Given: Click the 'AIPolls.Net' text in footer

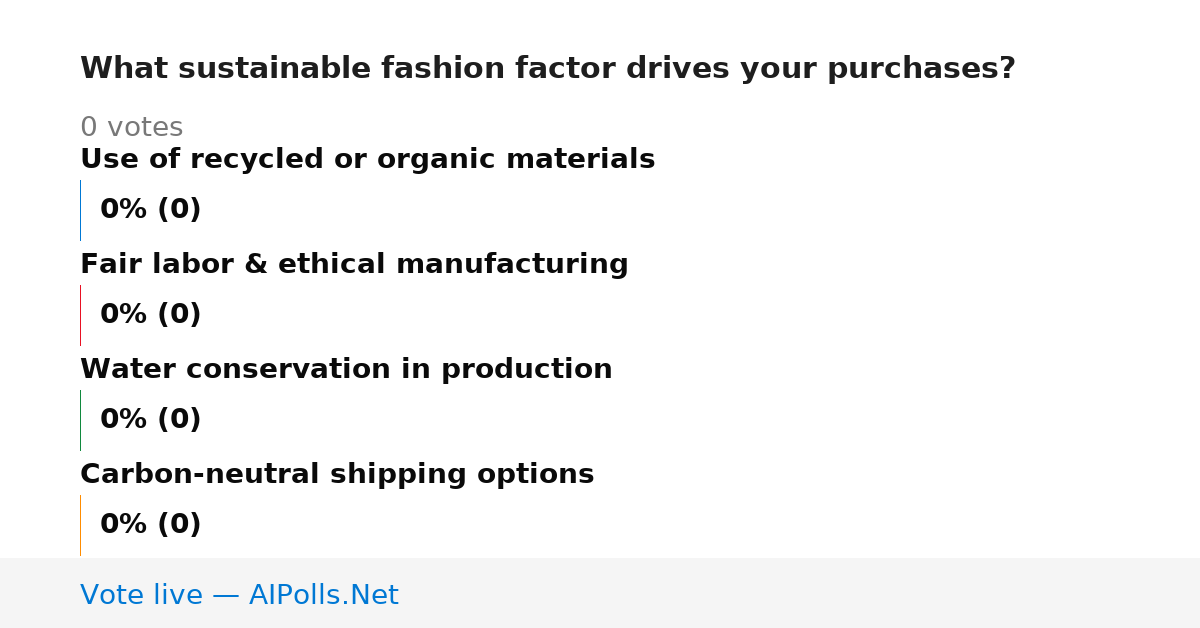Looking at the screenshot, I should [323, 595].
